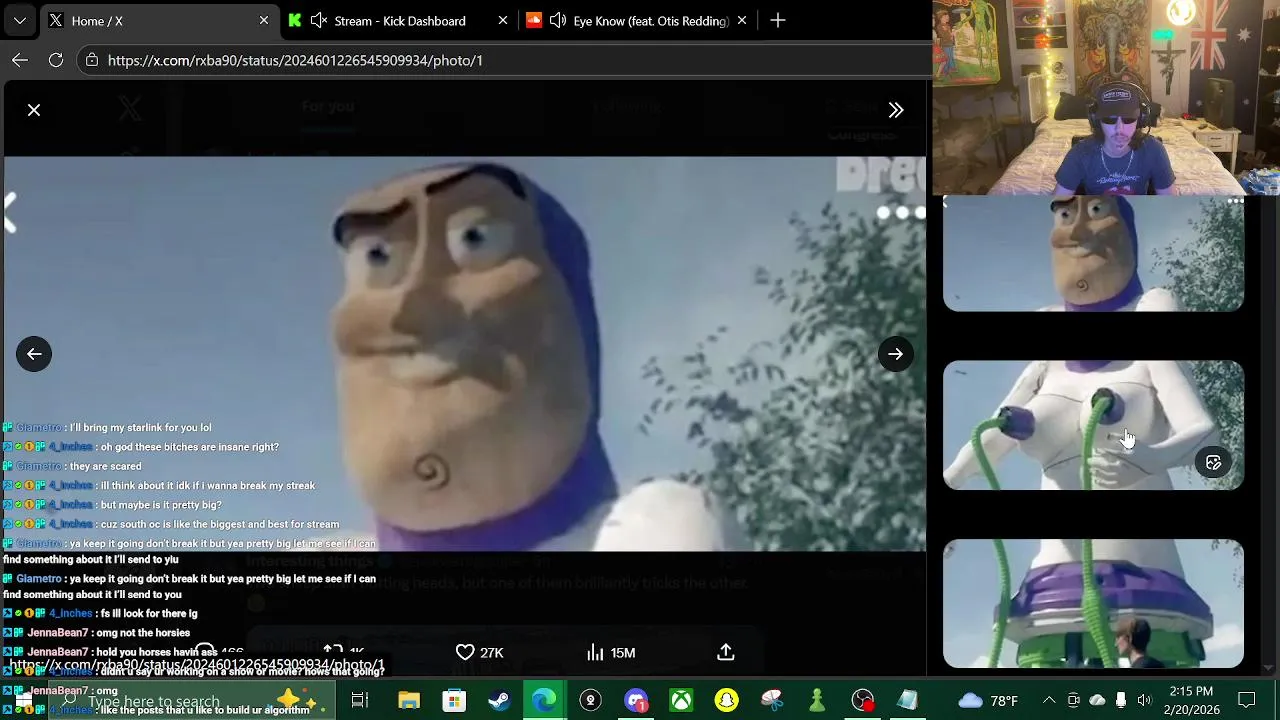Show the next photo with right arrow
Viewport: 1280px width, 720px height.
coord(896,354)
